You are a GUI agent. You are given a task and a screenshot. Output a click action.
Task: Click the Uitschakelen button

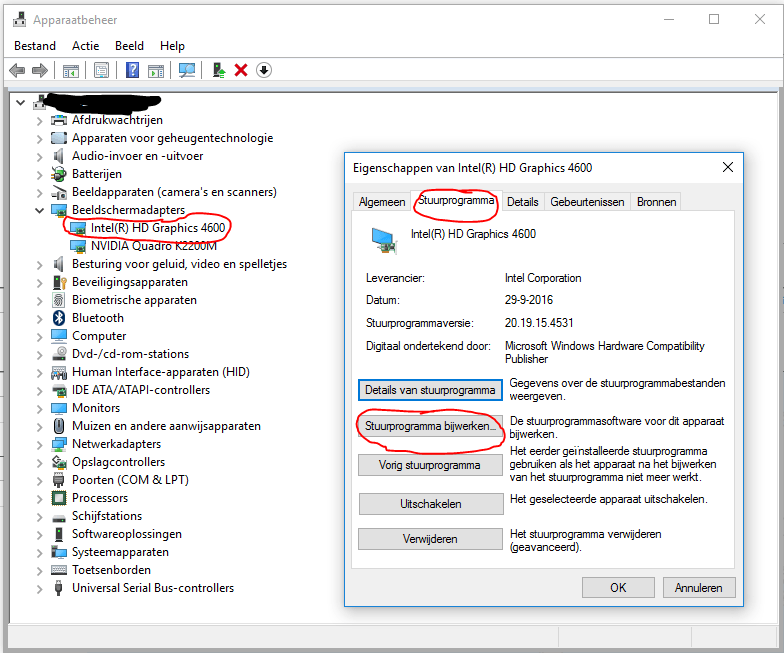click(430, 504)
